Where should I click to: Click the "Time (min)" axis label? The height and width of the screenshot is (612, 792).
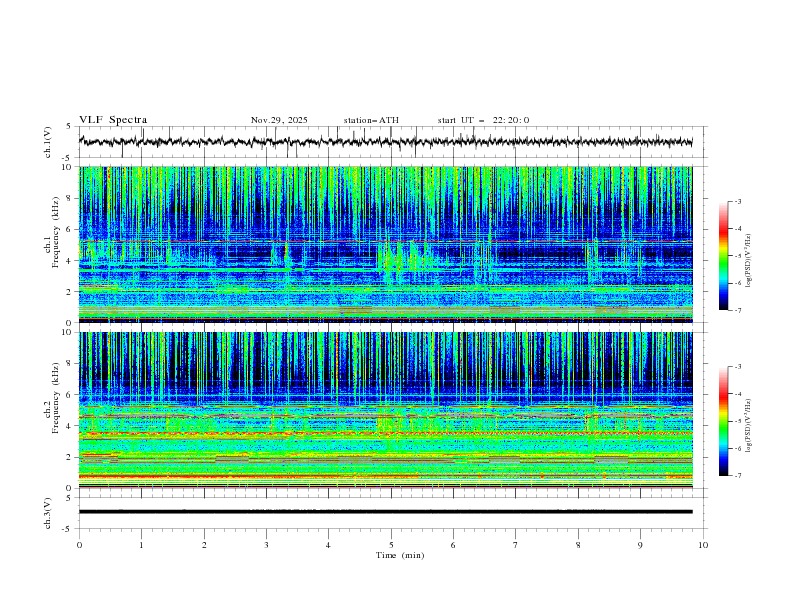tap(400, 555)
